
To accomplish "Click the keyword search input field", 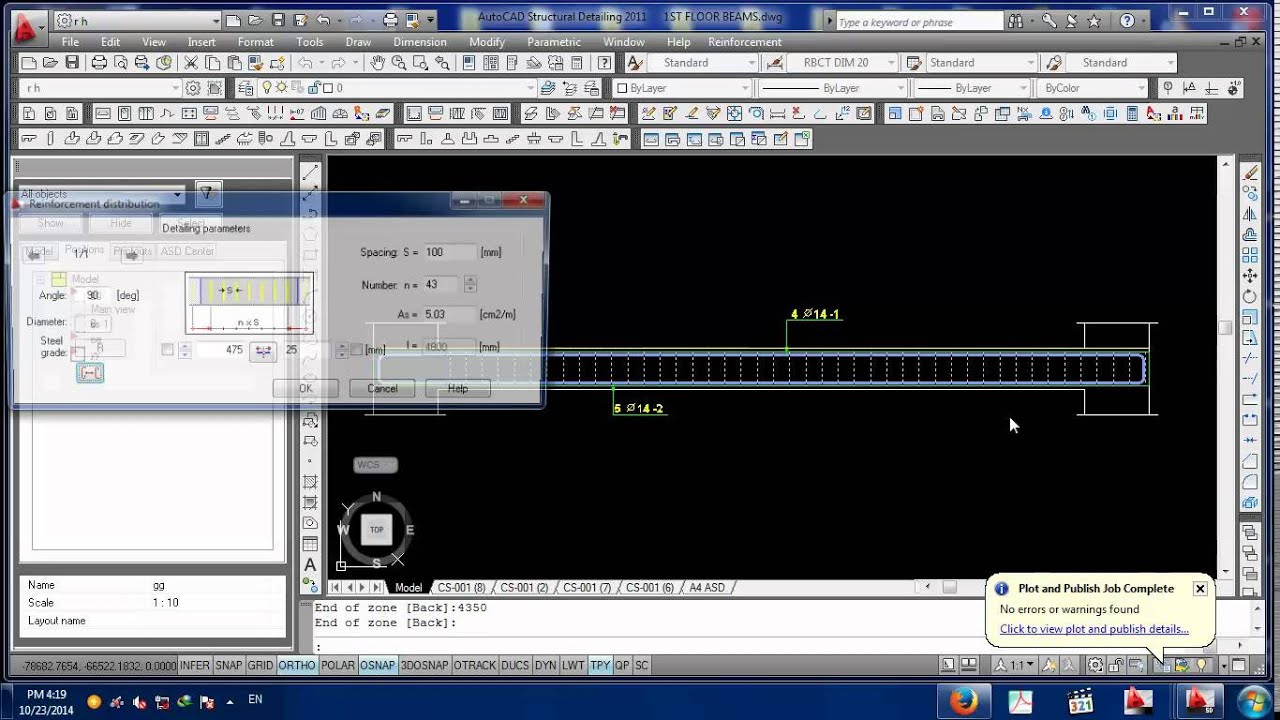I will [x=918, y=21].
